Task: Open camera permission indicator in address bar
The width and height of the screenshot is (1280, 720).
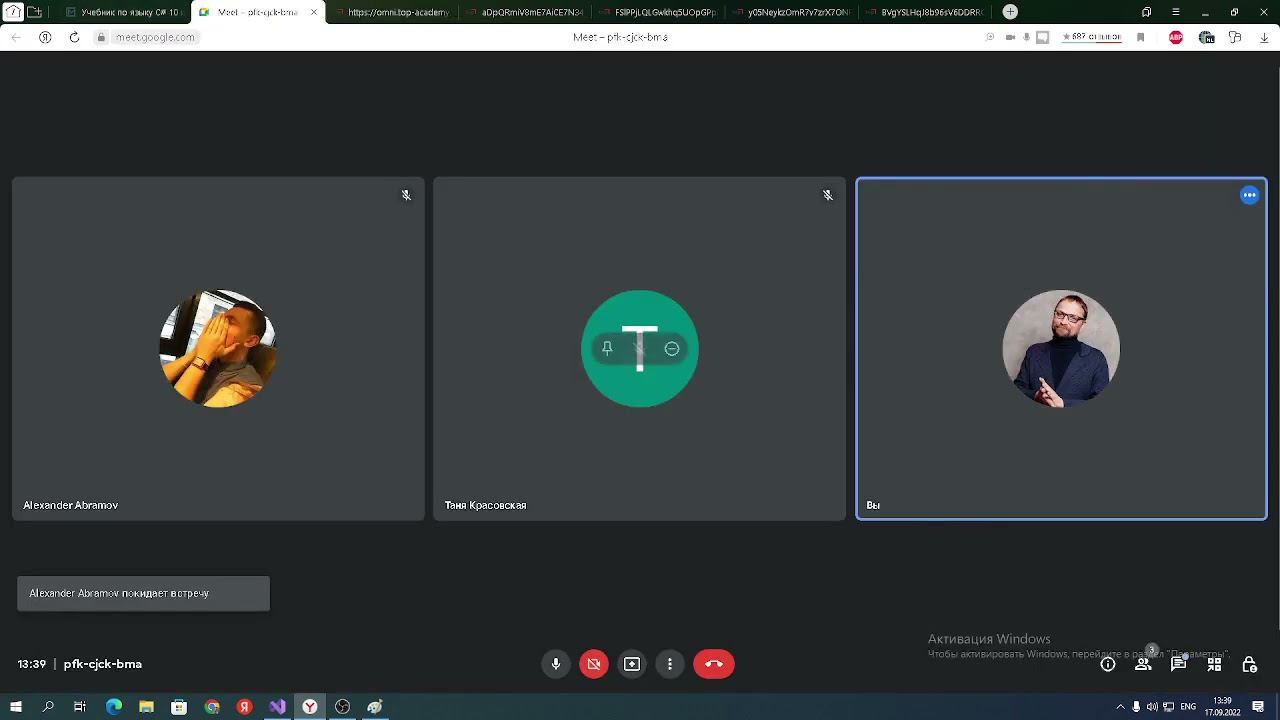Action: [1010, 37]
